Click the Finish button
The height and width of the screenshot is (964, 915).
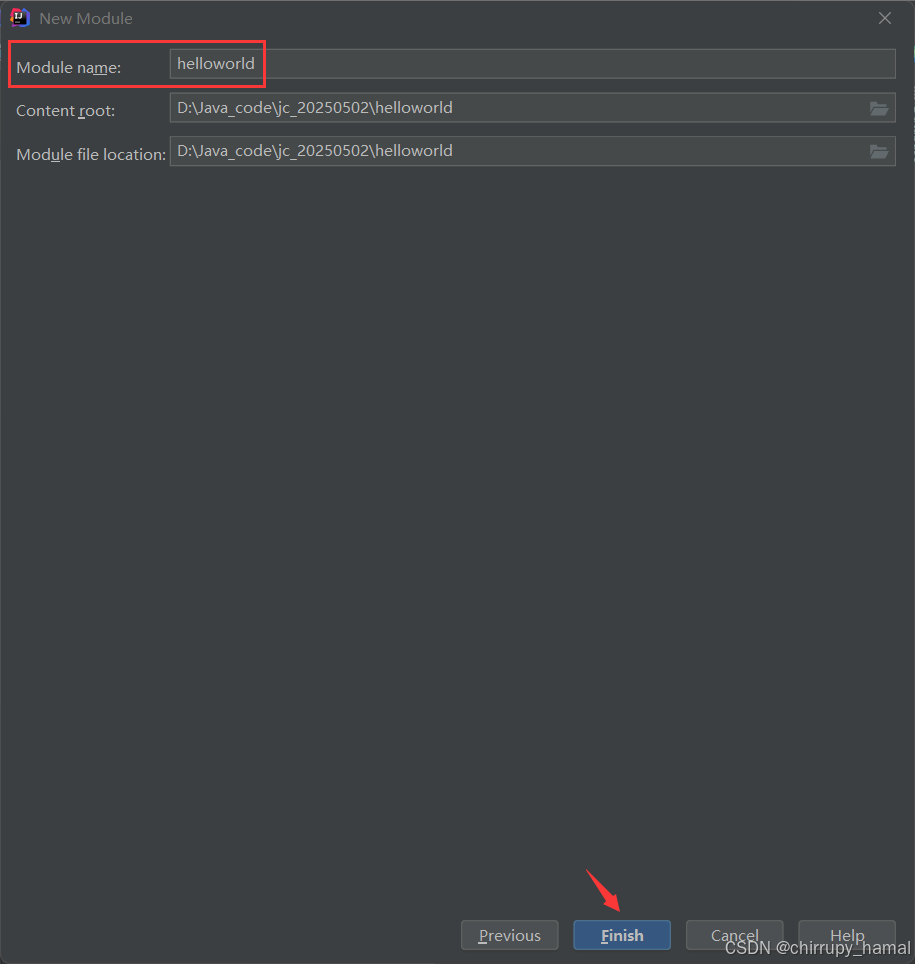622,935
